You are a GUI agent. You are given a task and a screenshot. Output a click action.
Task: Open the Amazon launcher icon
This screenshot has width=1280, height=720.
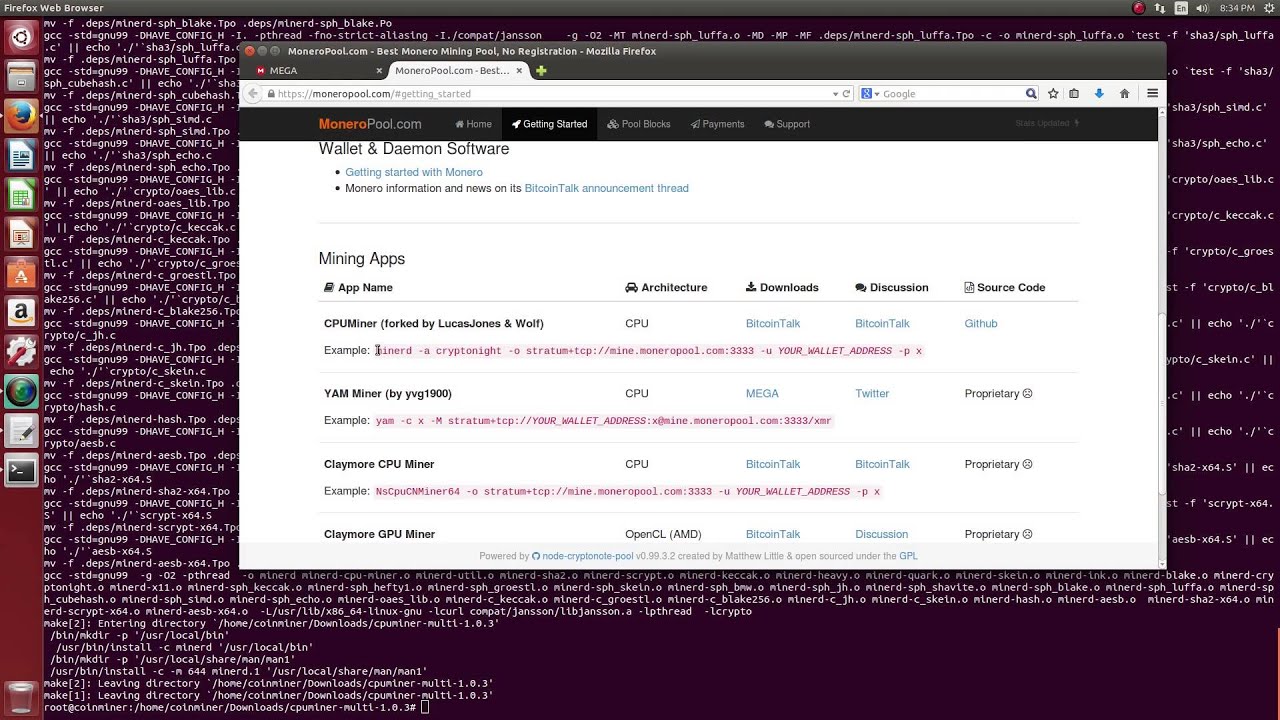21,312
